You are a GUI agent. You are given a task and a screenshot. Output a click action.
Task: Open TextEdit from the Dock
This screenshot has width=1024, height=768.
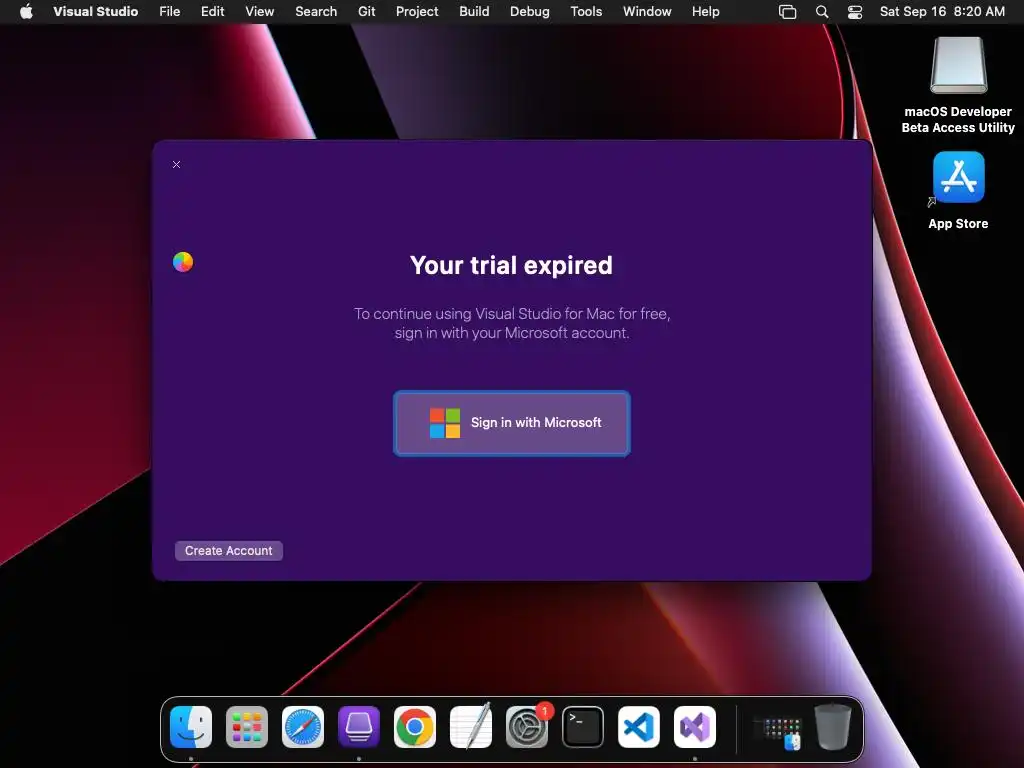pos(471,726)
